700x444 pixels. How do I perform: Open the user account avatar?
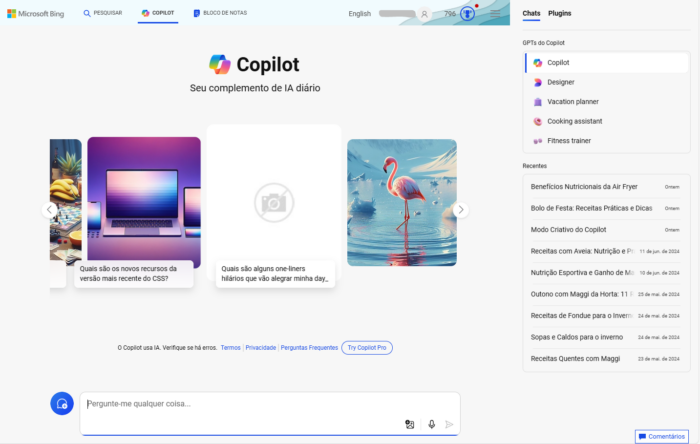pos(424,14)
